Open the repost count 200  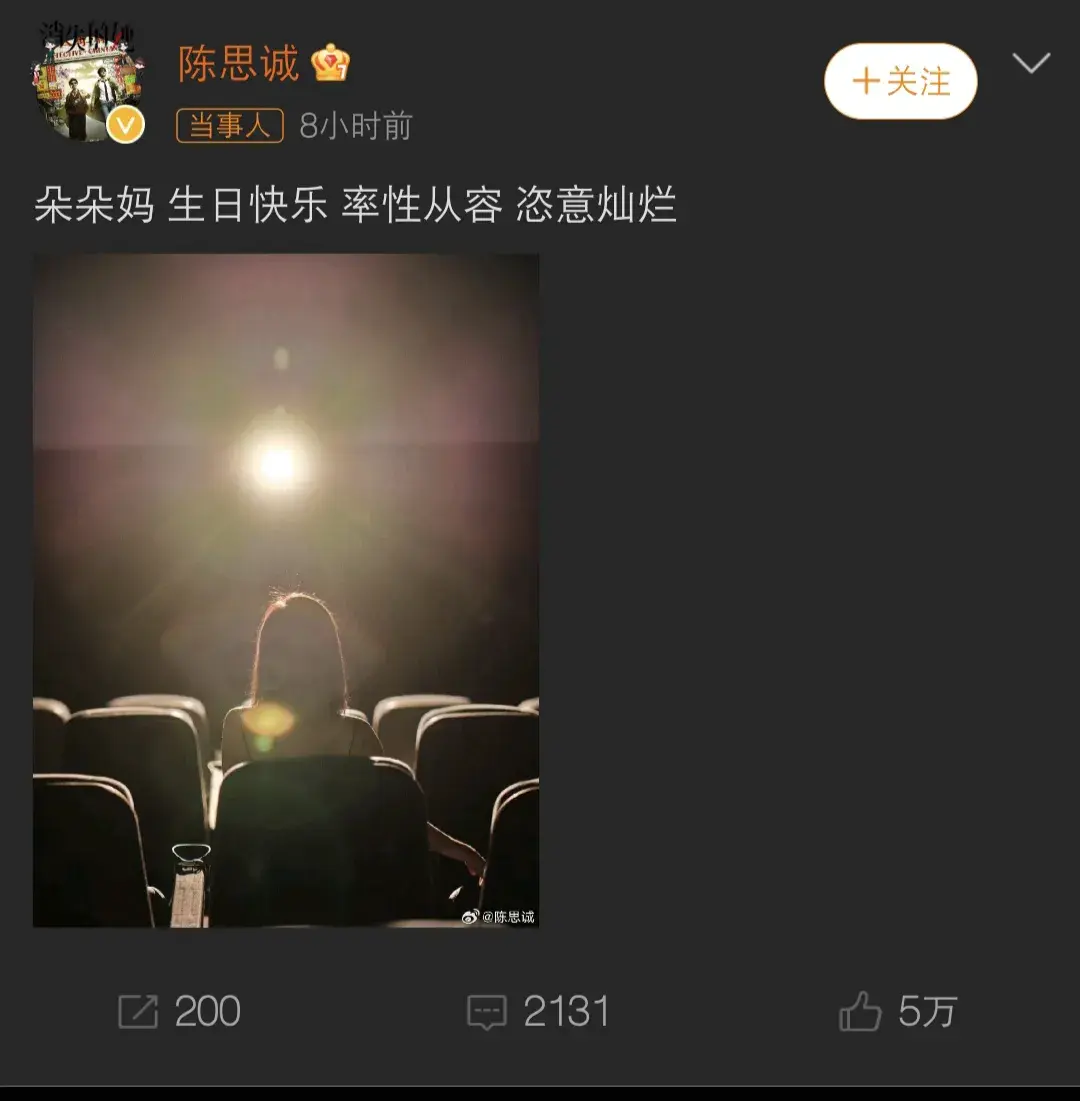pos(207,1012)
